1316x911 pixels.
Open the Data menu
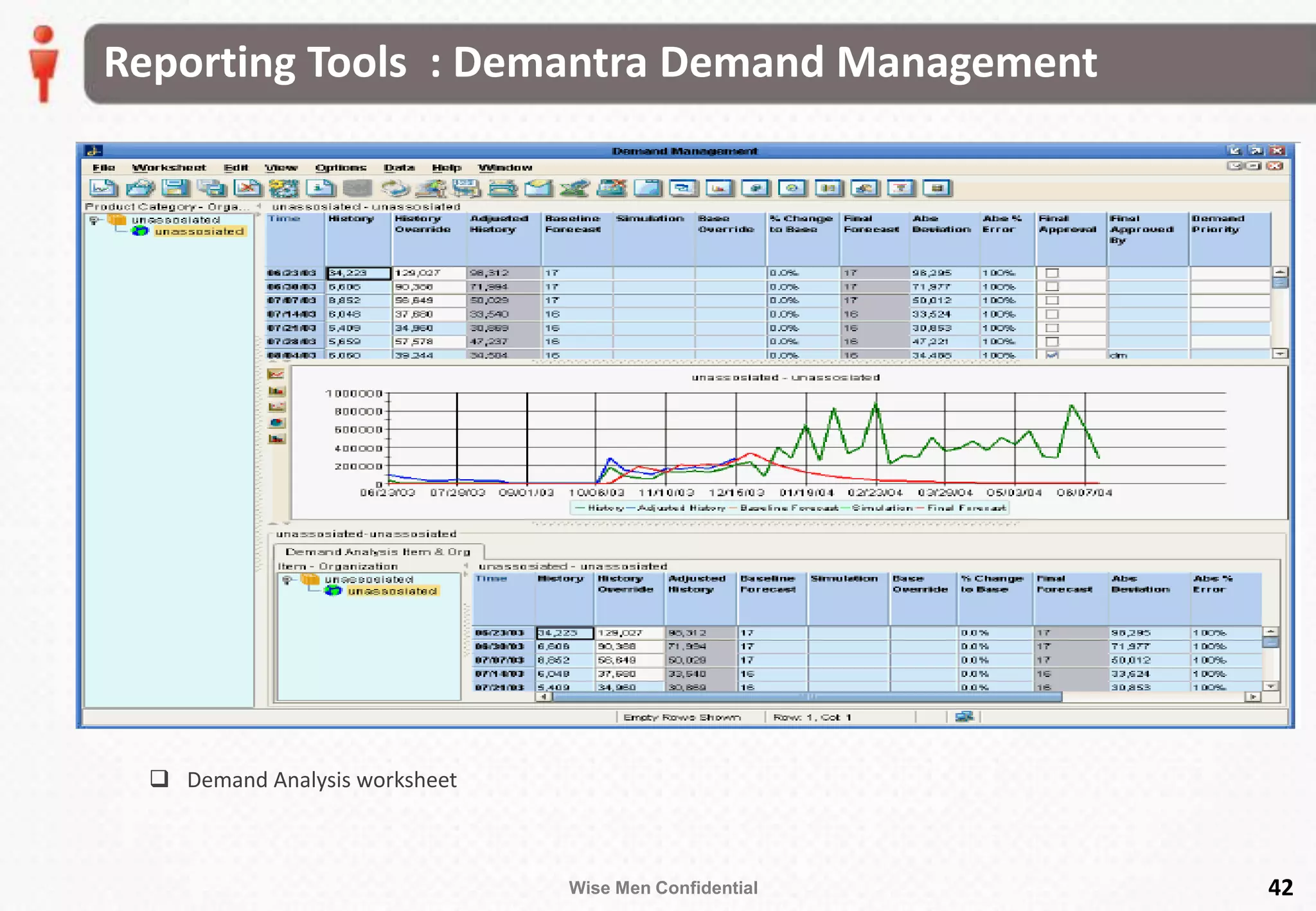click(x=399, y=168)
